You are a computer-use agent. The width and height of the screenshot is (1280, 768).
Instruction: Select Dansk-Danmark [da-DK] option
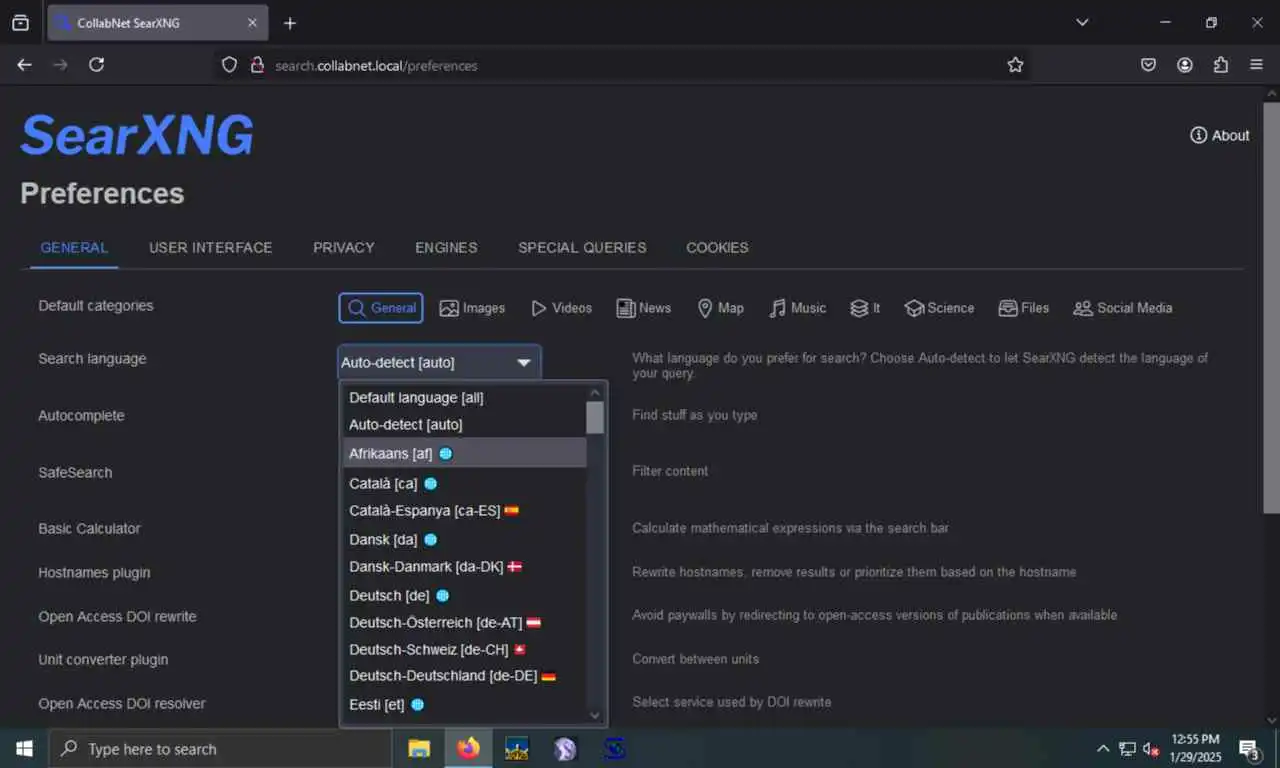pos(464,566)
